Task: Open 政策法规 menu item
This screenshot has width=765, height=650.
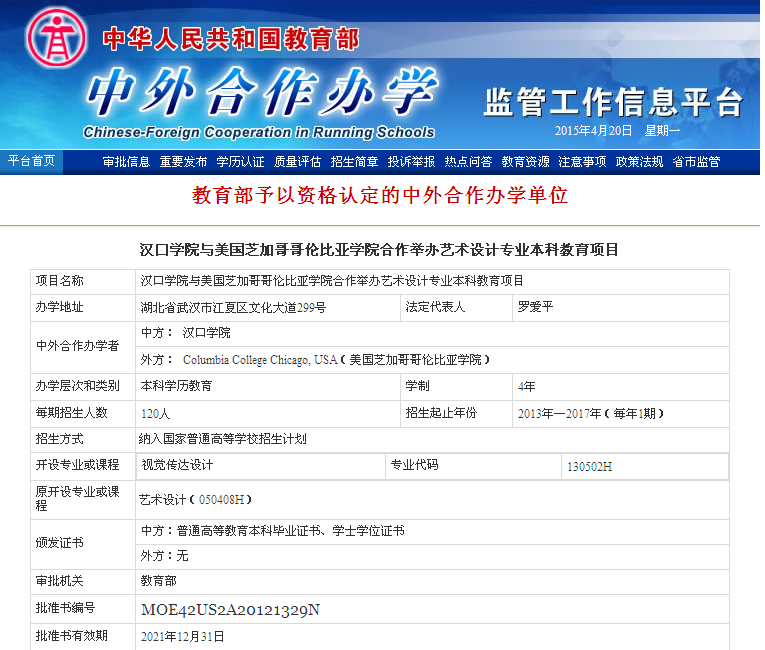Action: [640, 162]
